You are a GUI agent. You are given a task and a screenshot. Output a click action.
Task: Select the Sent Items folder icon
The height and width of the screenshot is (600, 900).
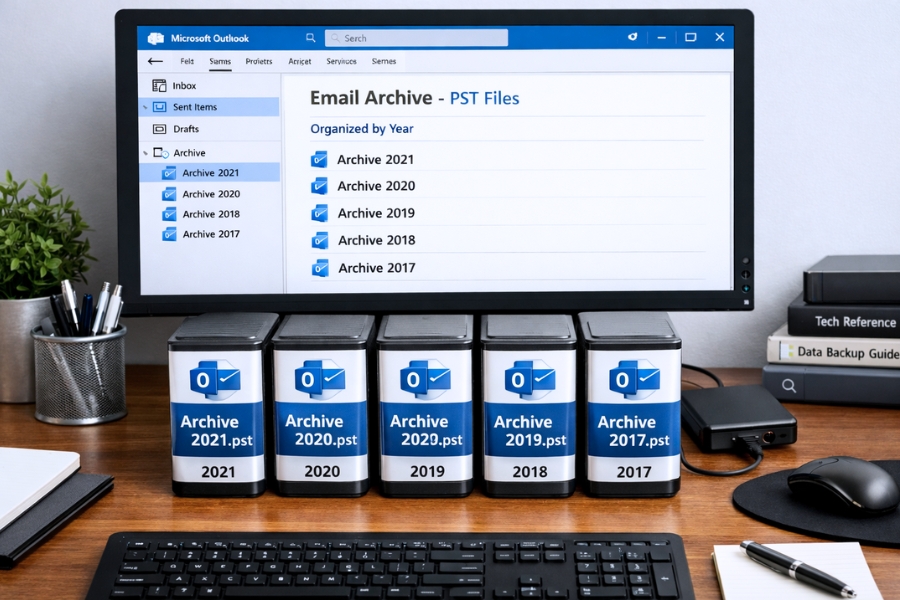[x=160, y=107]
